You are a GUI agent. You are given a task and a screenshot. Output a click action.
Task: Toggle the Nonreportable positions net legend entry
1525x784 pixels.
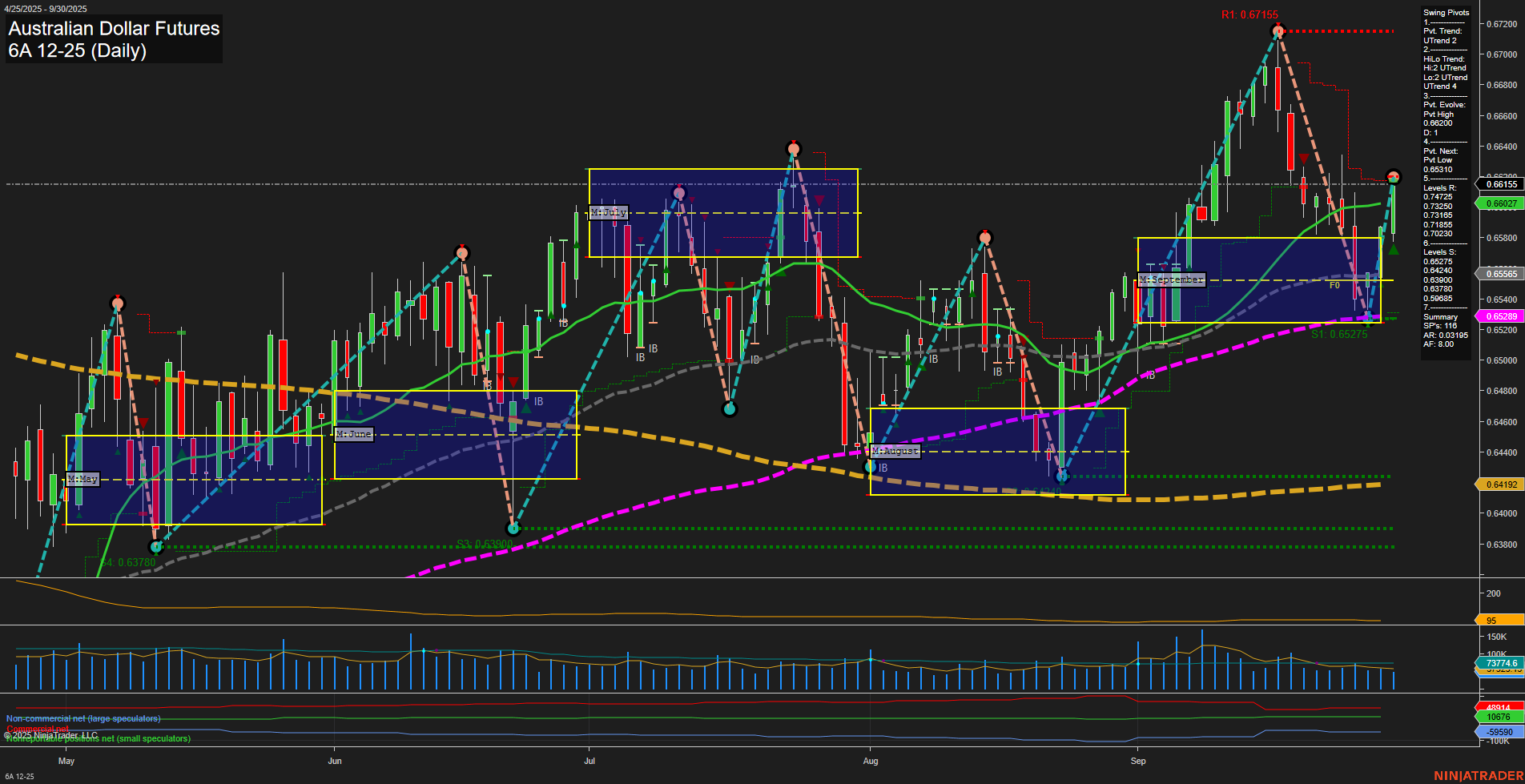pyautogui.click(x=96, y=738)
